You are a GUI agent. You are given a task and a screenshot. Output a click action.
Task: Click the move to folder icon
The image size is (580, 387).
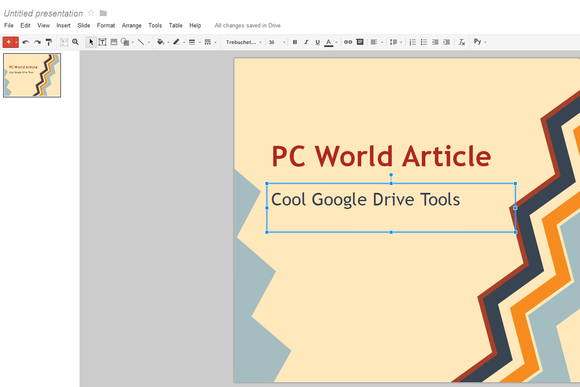tap(103, 13)
